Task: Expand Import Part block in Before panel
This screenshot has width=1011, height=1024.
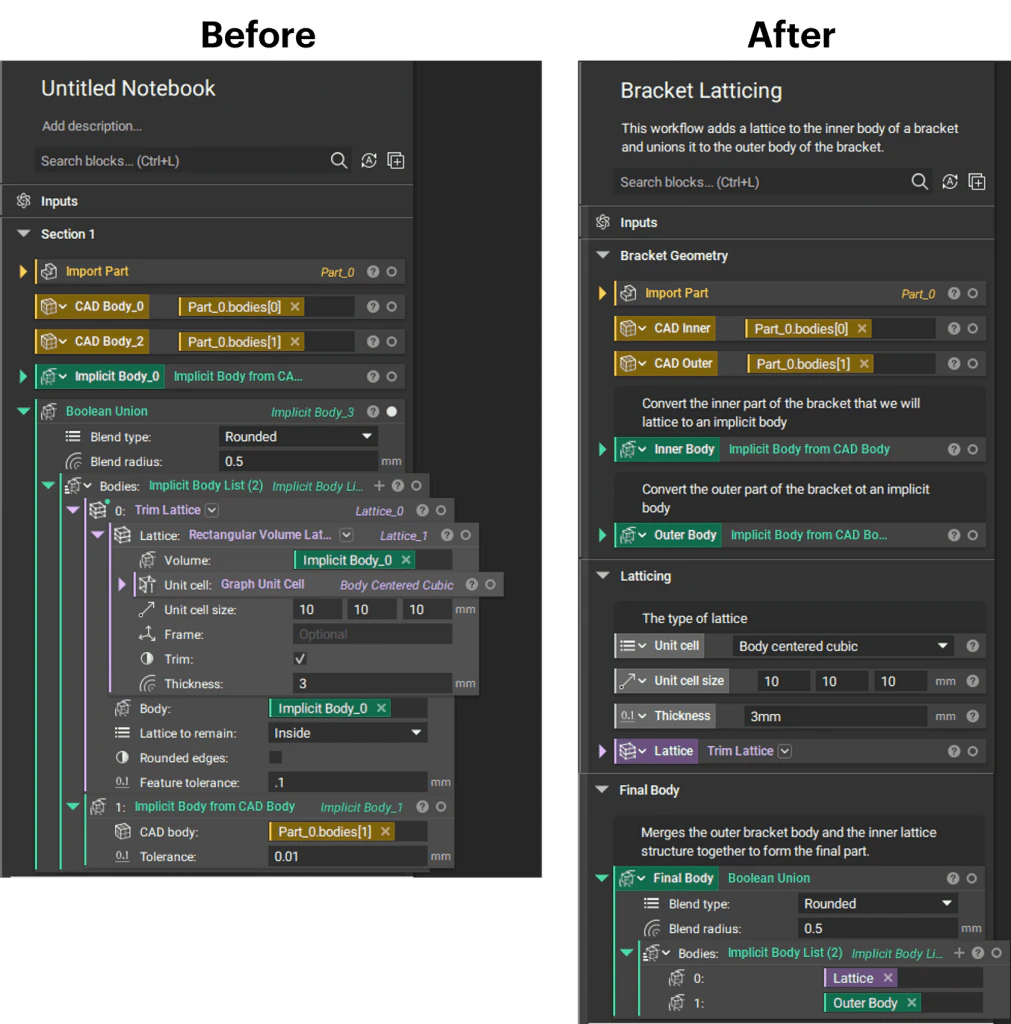Action: pyautogui.click(x=23, y=271)
